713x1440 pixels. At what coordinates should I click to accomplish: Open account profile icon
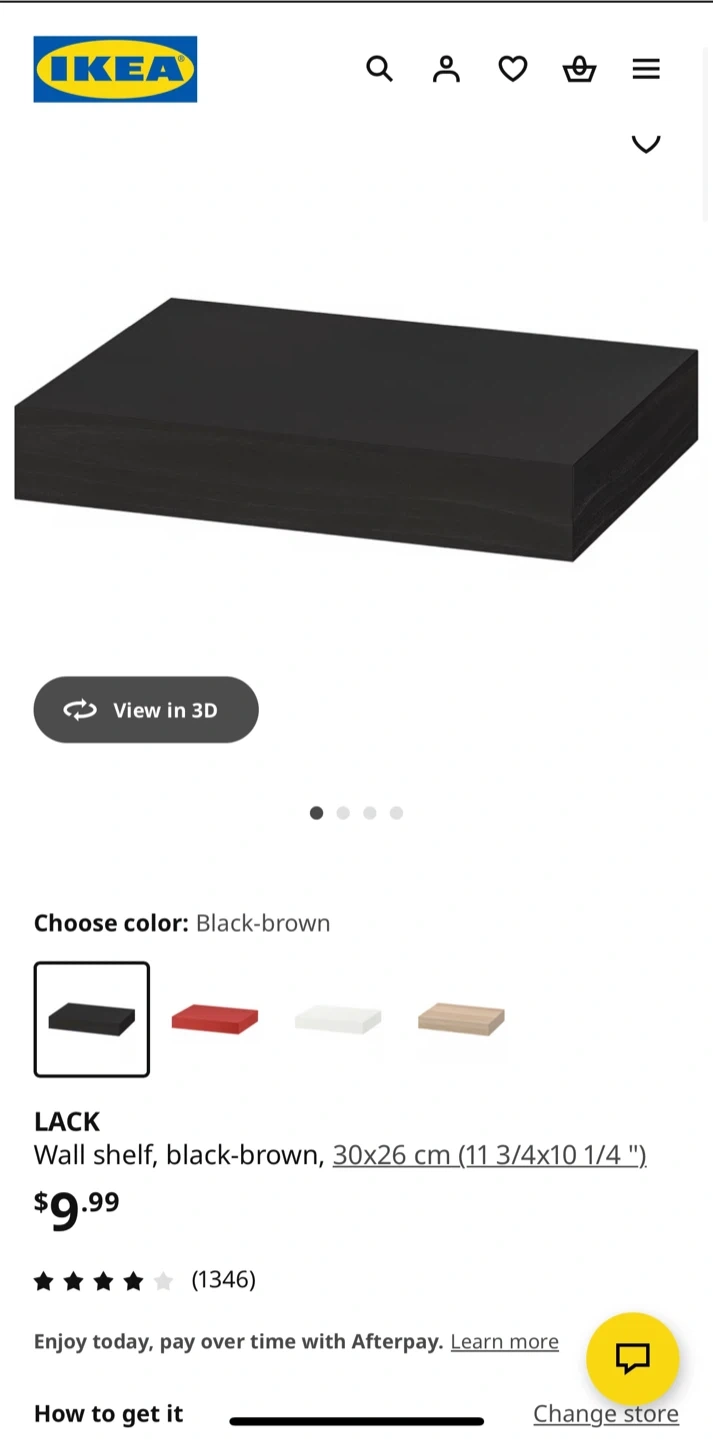click(446, 69)
